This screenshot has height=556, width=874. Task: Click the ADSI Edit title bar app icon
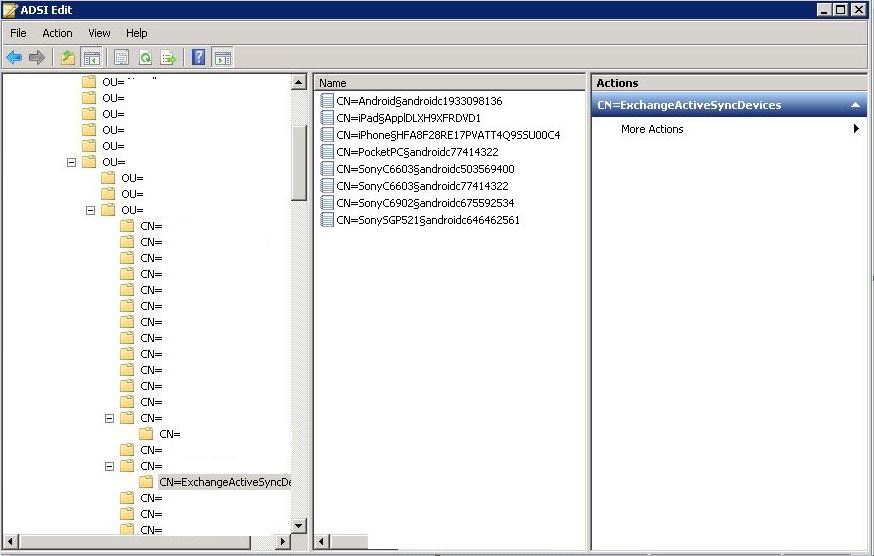[x=10, y=10]
